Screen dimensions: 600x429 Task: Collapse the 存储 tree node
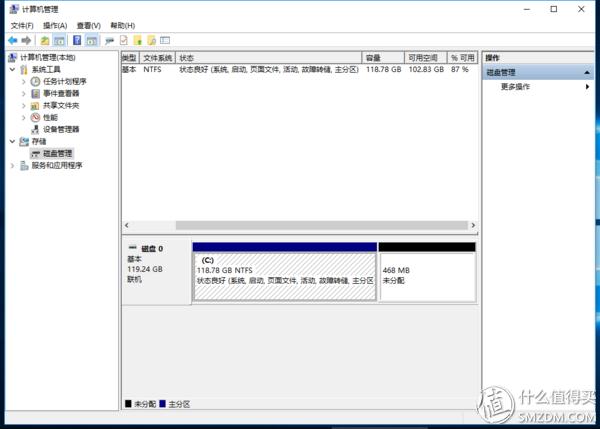click(13, 142)
